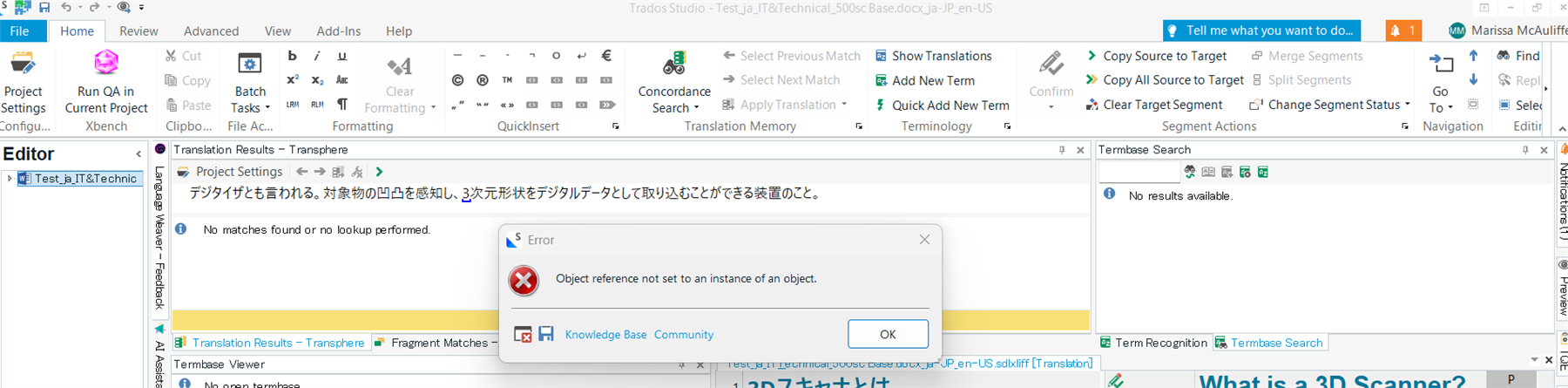This screenshot has height=388, width=1568.
Task: Apply subscript formatting
Action: tap(317, 80)
